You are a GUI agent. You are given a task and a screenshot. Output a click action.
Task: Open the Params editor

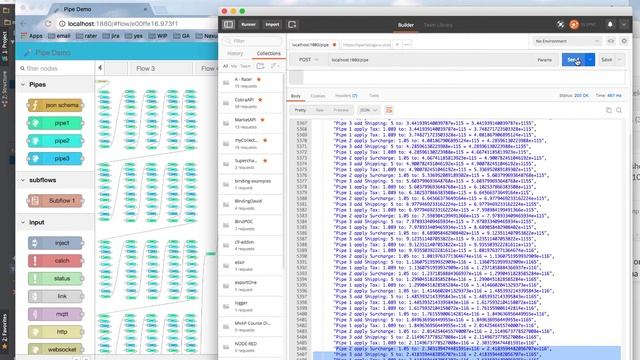[x=544, y=60]
